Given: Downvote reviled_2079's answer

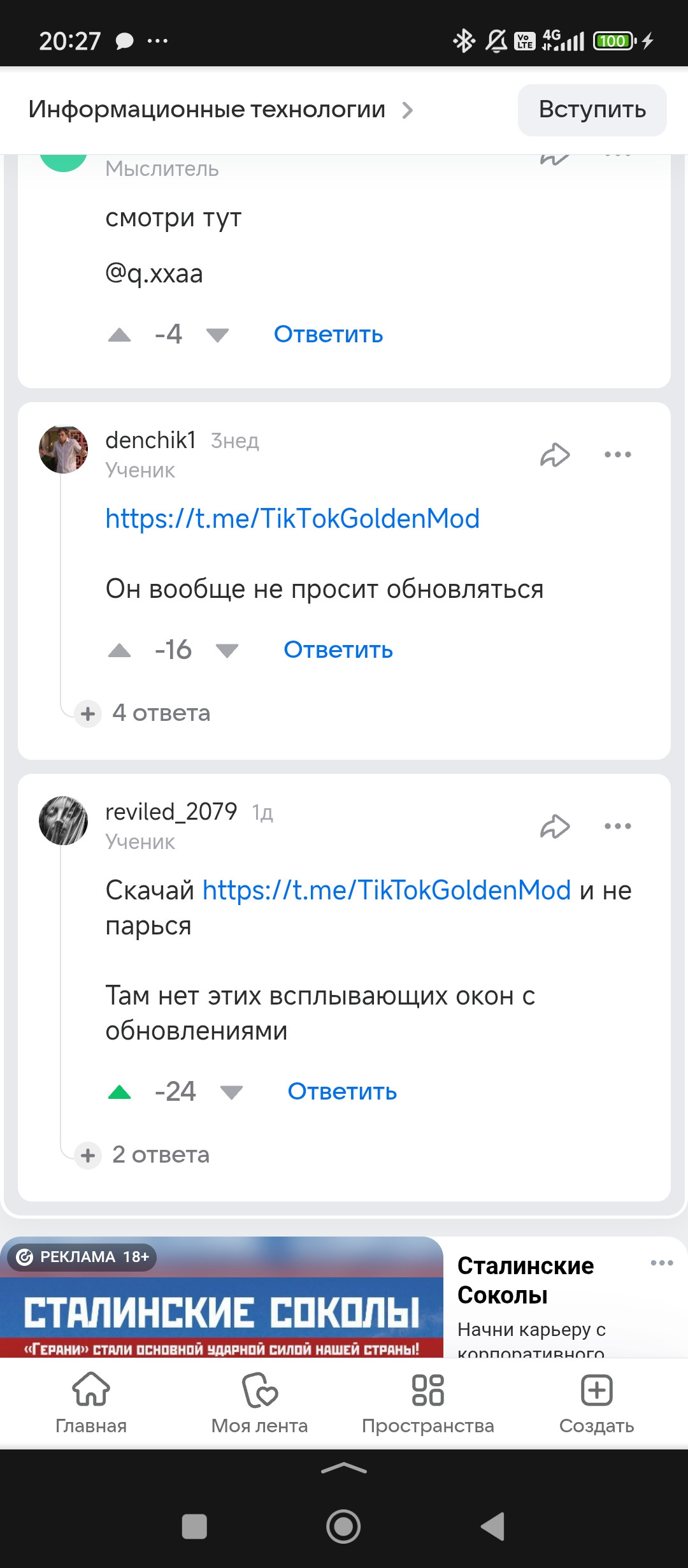Looking at the screenshot, I should point(231,1093).
